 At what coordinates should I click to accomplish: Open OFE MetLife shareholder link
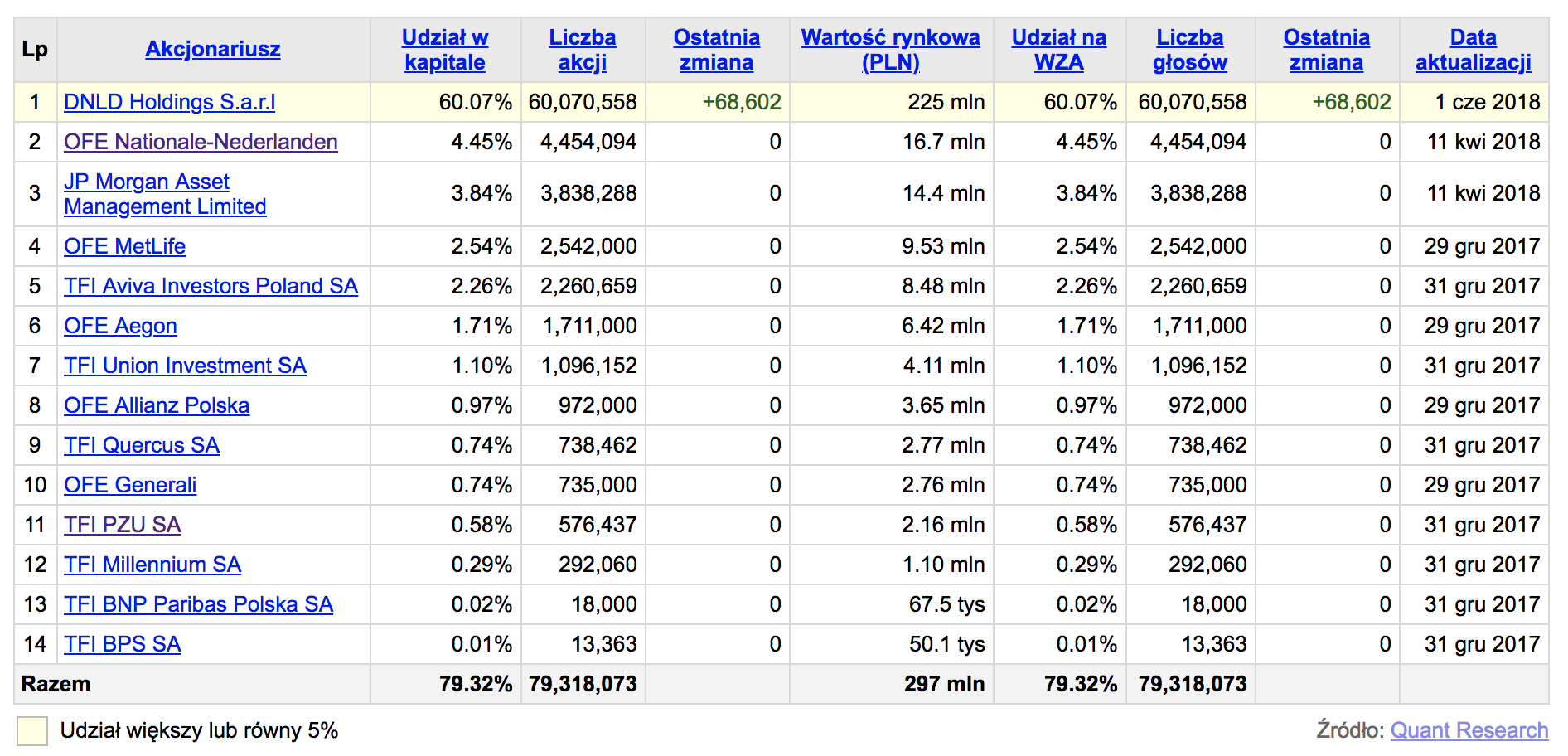click(124, 246)
